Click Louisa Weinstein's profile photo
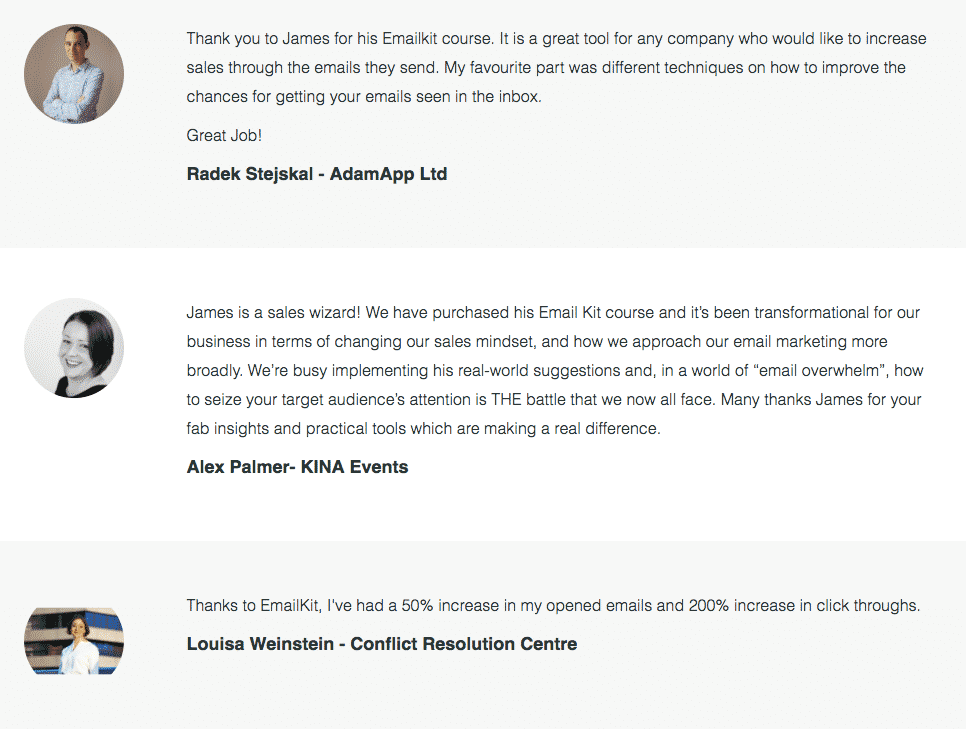966x729 pixels. (74, 641)
